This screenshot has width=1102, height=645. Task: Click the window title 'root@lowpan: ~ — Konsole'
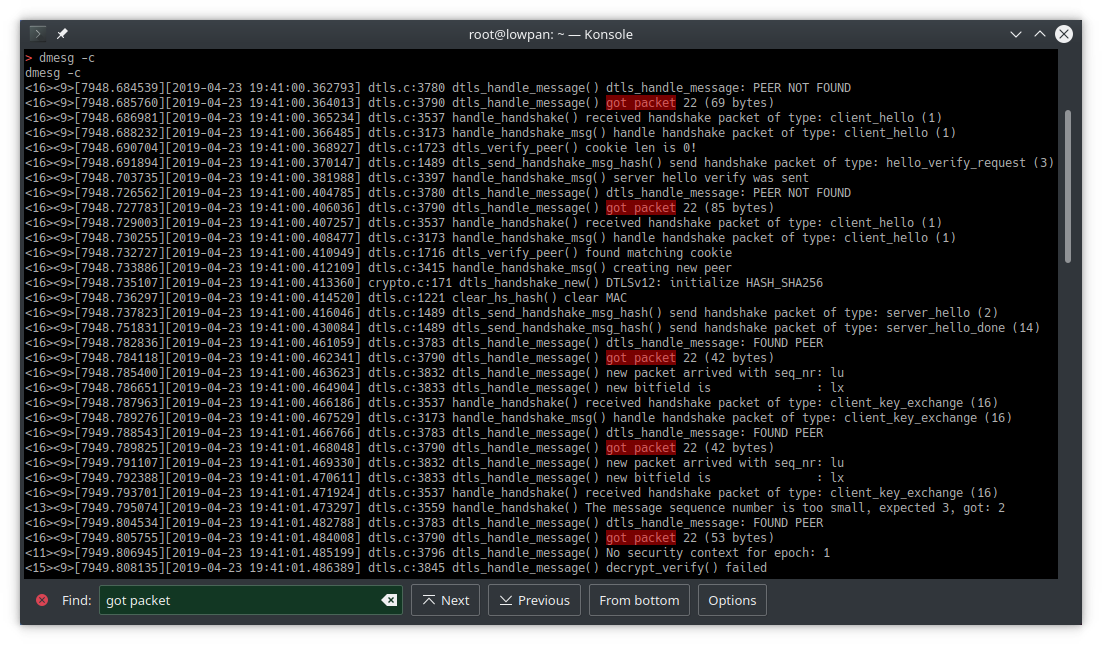click(x=551, y=34)
